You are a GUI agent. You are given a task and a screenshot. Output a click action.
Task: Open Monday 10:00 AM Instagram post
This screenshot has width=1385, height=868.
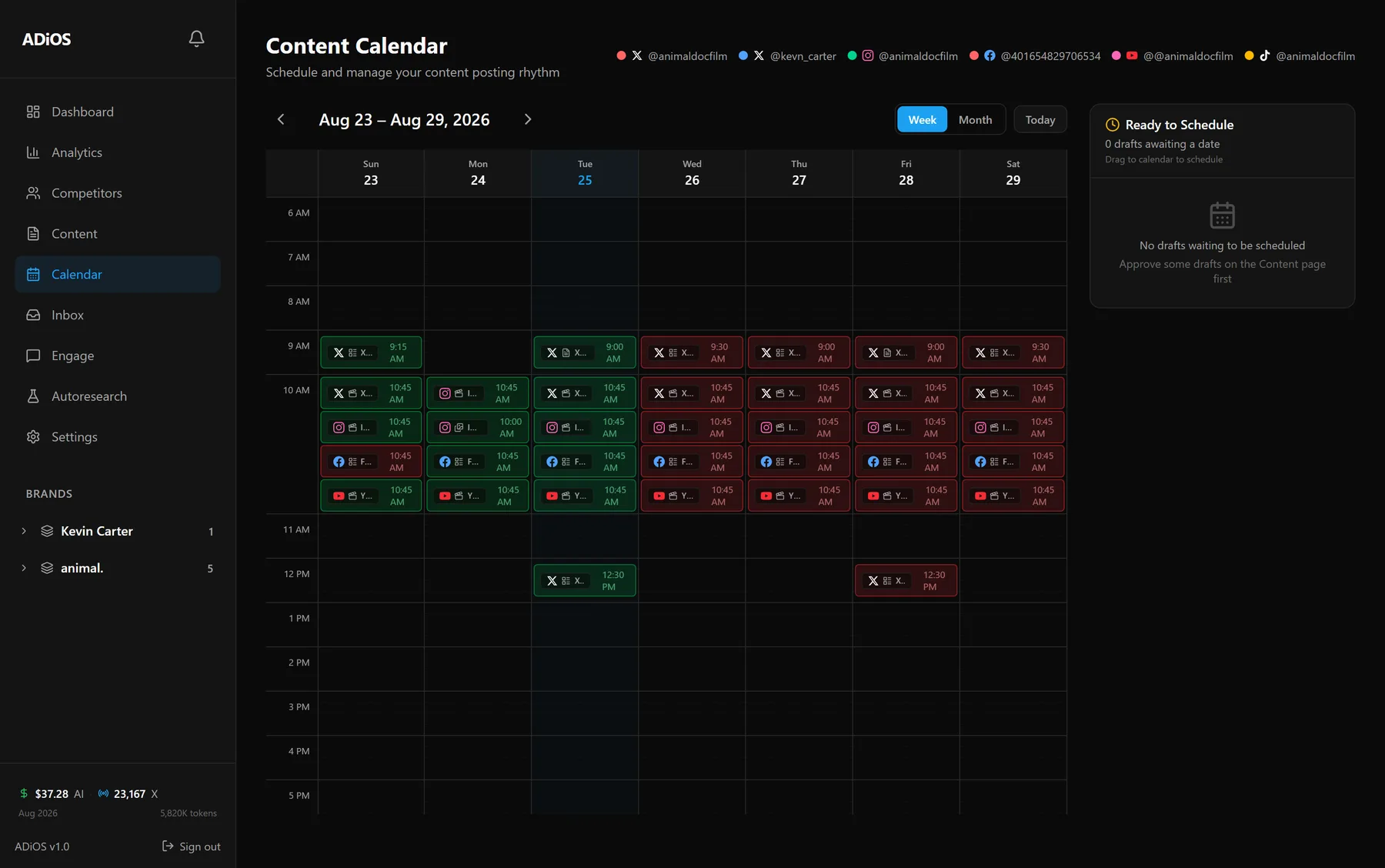pyautogui.click(x=478, y=427)
